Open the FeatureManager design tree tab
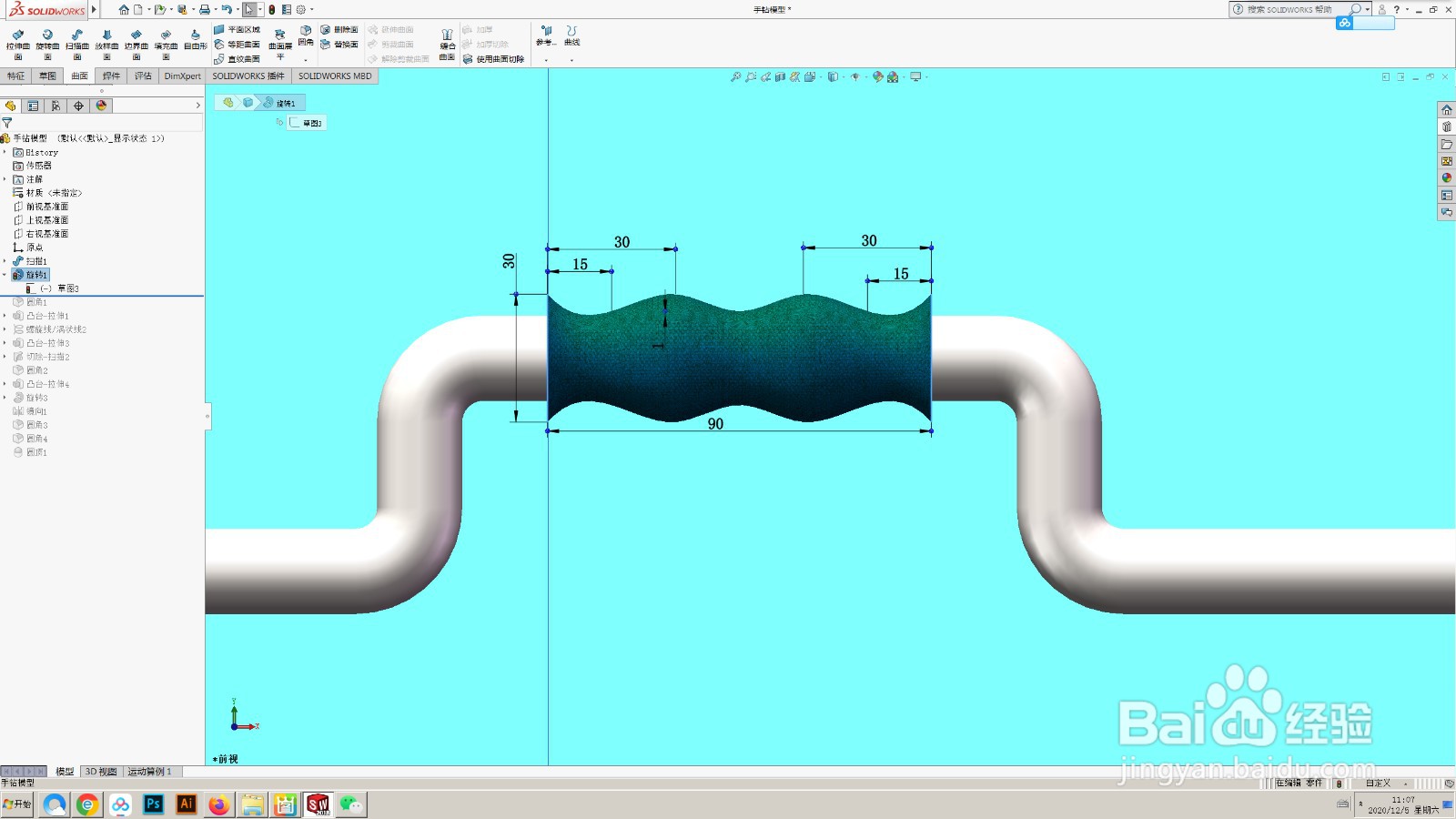This screenshot has width=1456, height=819. coord(11,106)
